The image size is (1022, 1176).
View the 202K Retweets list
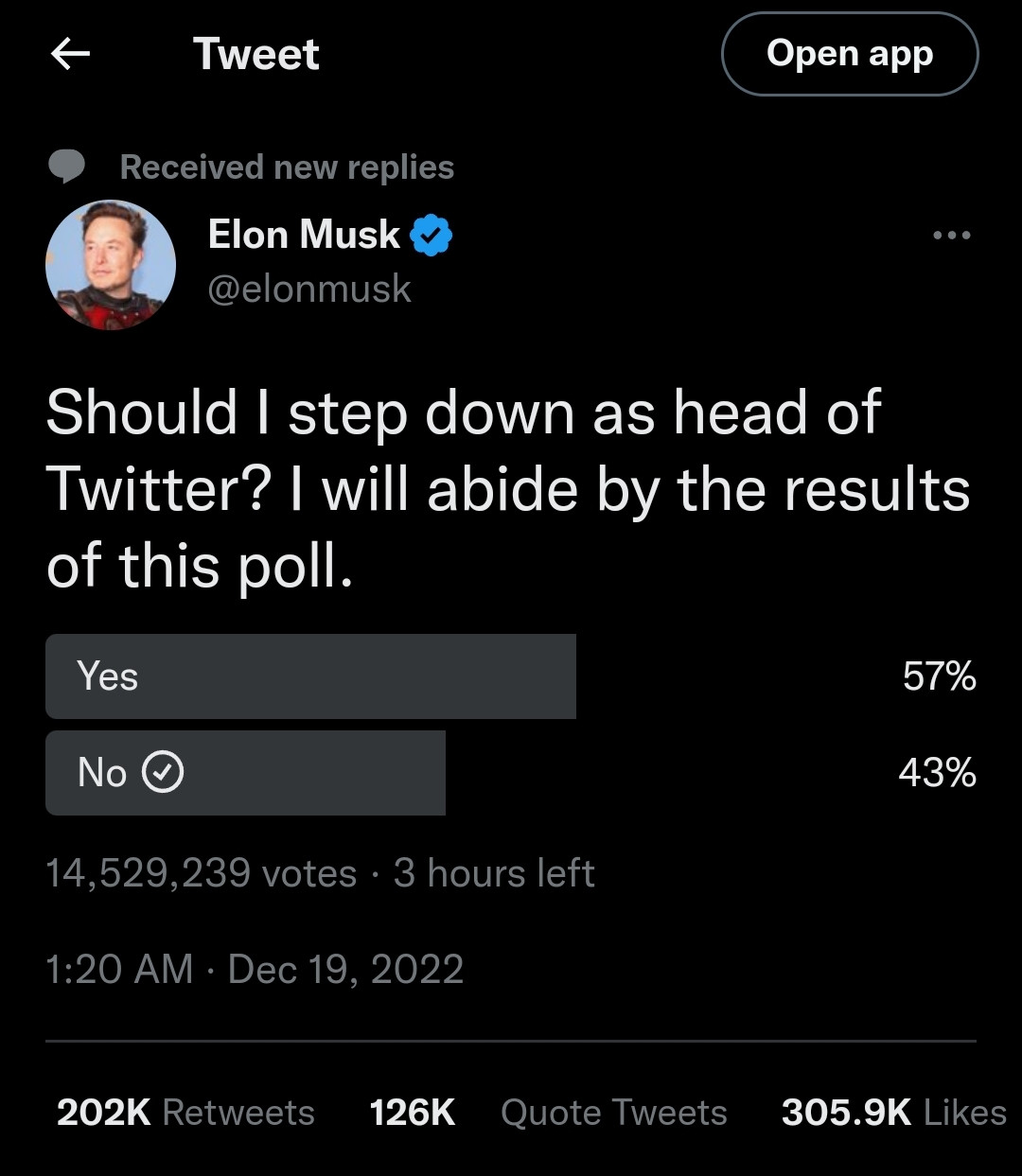(x=185, y=1113)
